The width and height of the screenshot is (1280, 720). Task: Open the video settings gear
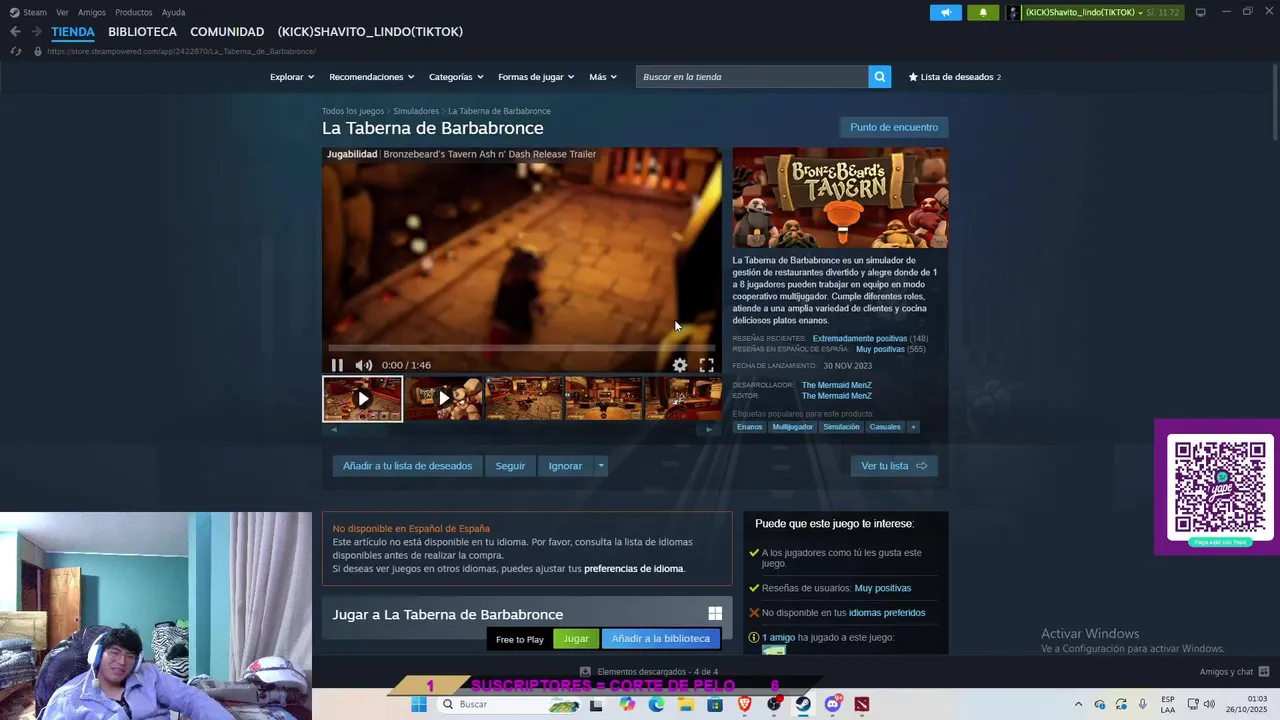[680, 365]
